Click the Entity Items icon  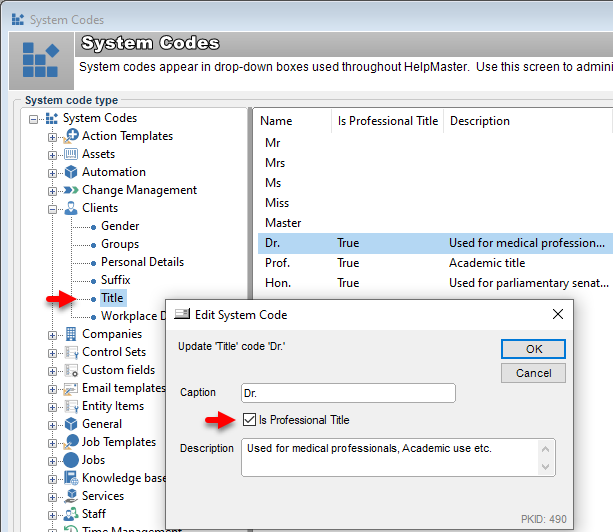click(x=71, y=406)
